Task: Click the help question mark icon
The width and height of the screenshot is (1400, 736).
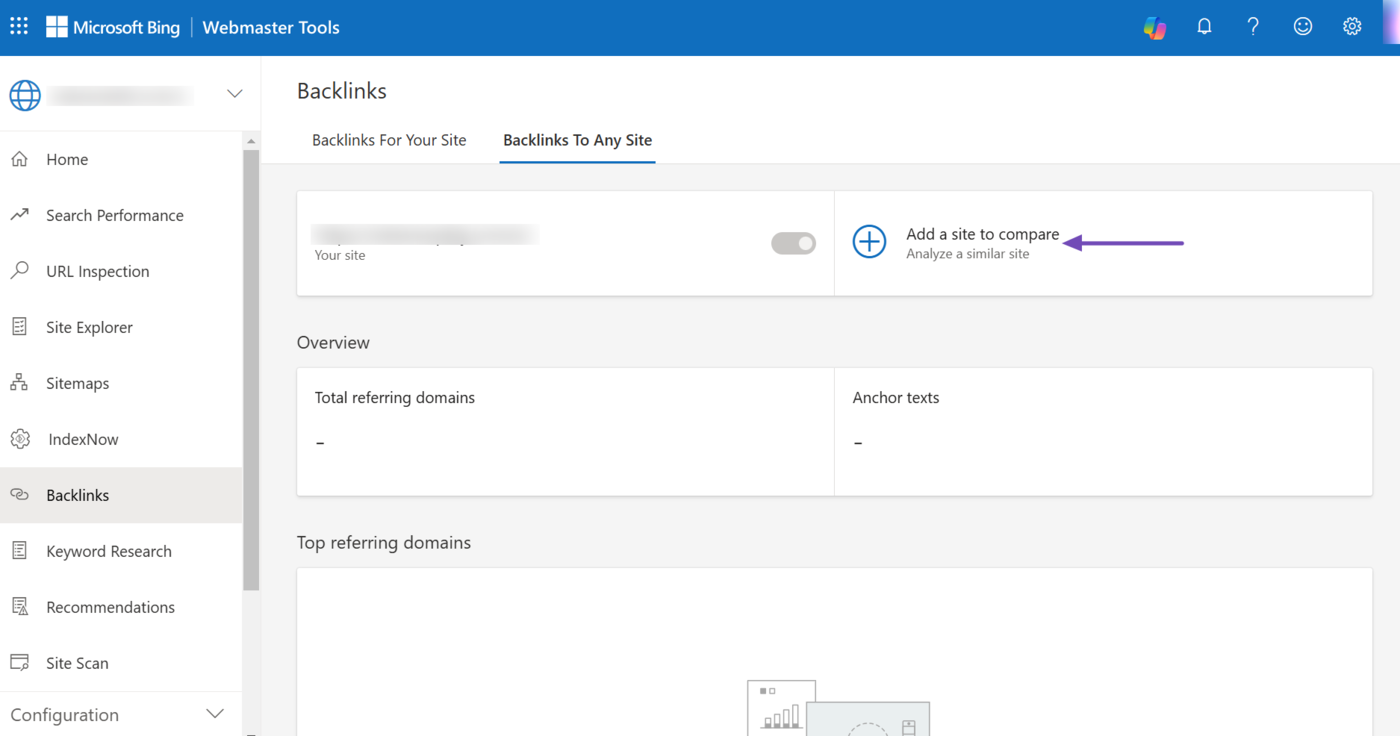Action: coord(1253,27)
